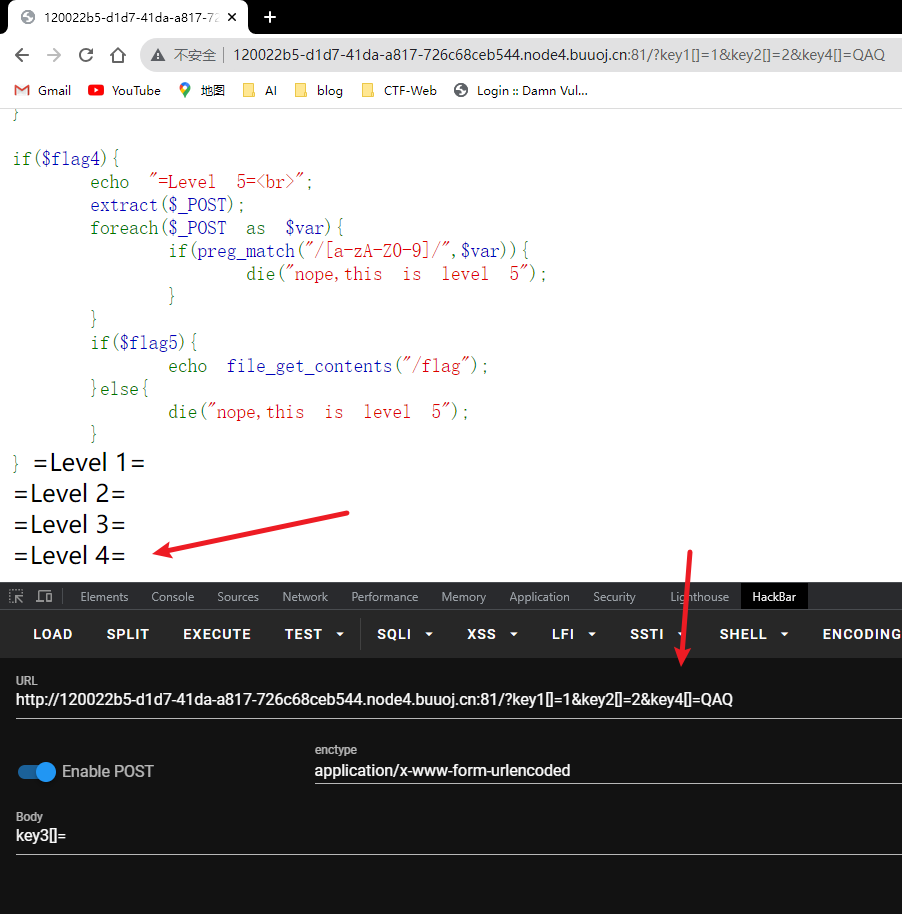
Task: Switch to the Application tab
Action: point(539,596)
